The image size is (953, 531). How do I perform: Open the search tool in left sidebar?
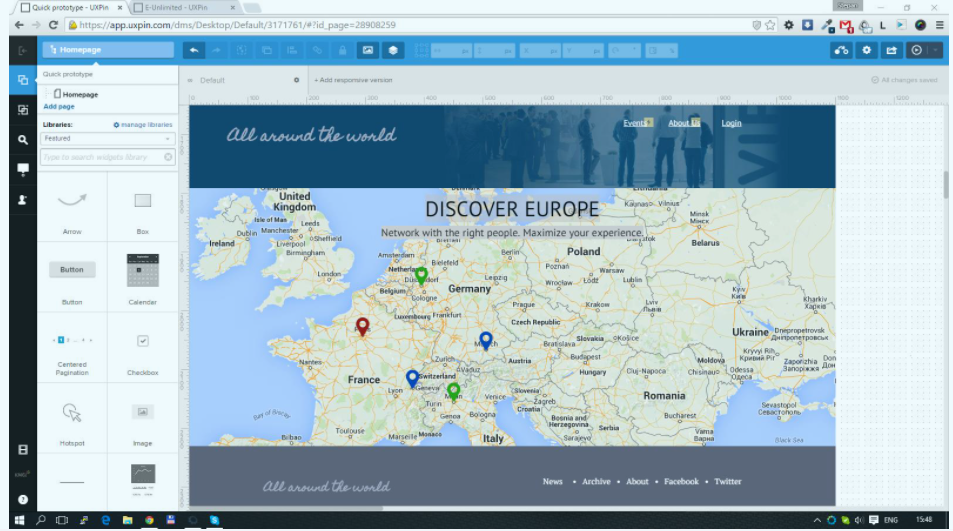tap(22, 140)
